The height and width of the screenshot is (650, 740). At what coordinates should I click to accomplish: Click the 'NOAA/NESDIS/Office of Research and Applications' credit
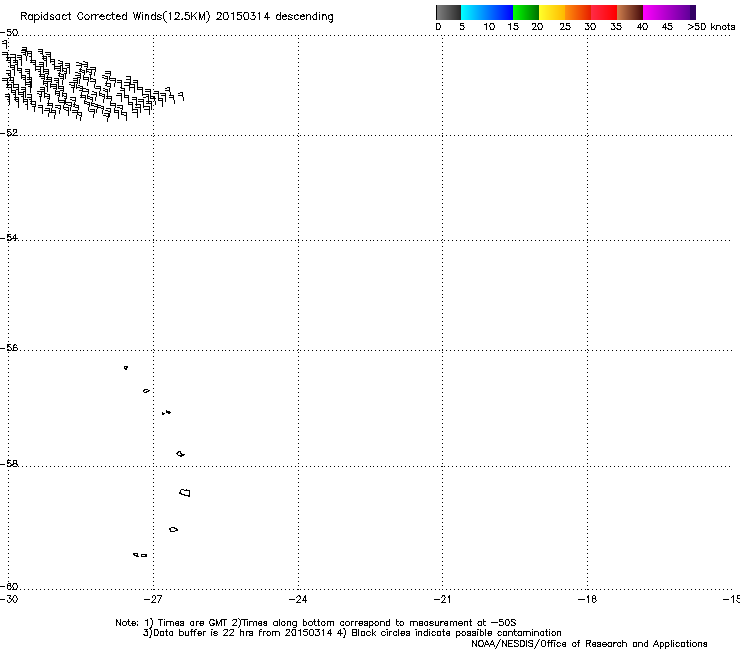coord(589,644)
